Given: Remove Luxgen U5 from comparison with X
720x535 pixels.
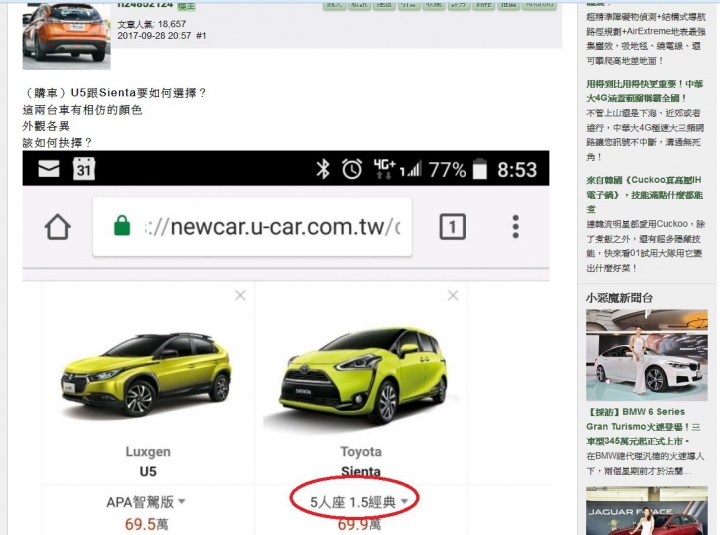Looking at the screenshot, I should pos(240,295).
